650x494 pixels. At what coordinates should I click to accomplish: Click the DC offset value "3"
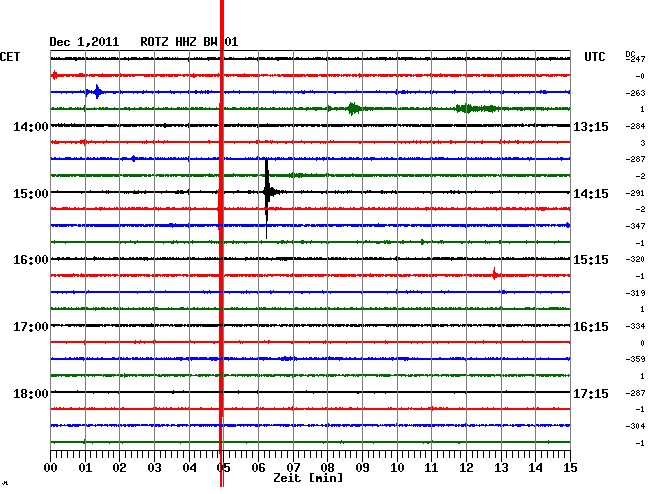coord(643,143)
